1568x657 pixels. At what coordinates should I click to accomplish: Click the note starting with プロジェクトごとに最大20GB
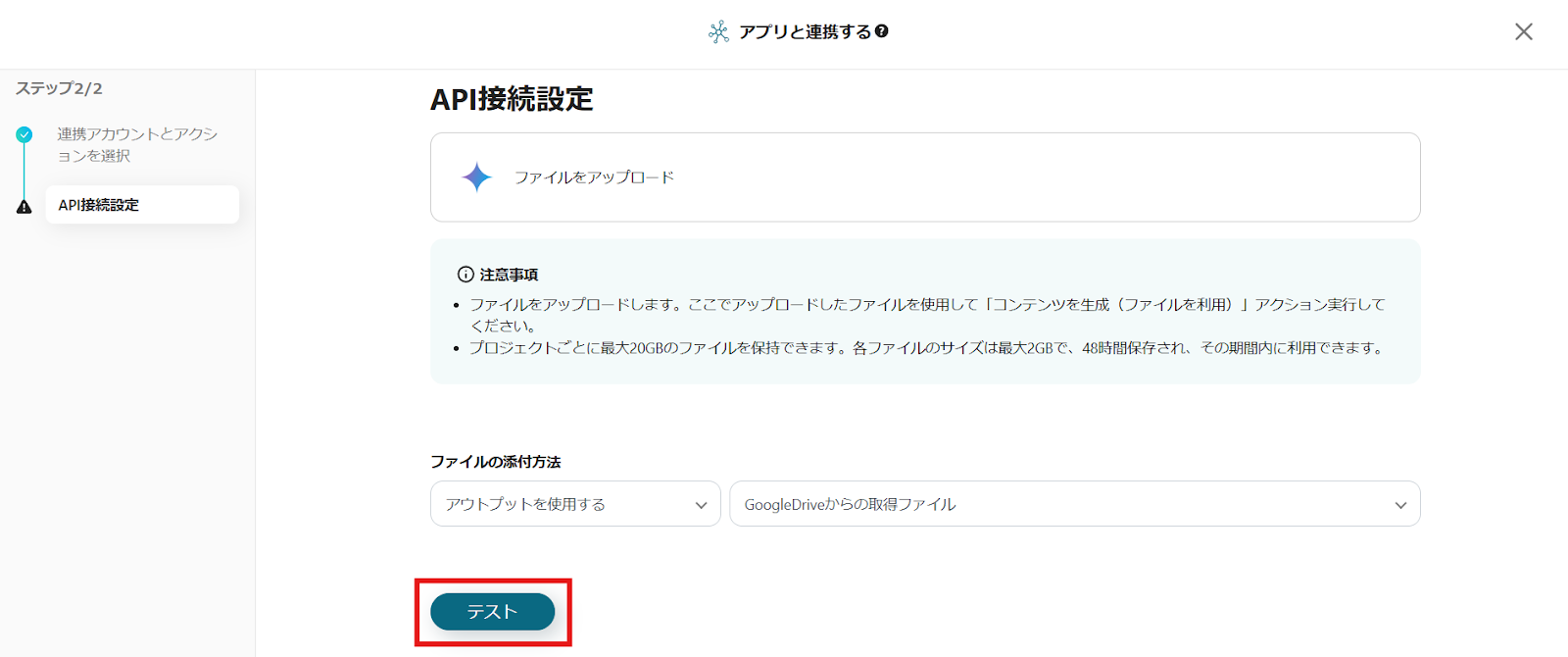pyautogui.click(x=926, y=348)
